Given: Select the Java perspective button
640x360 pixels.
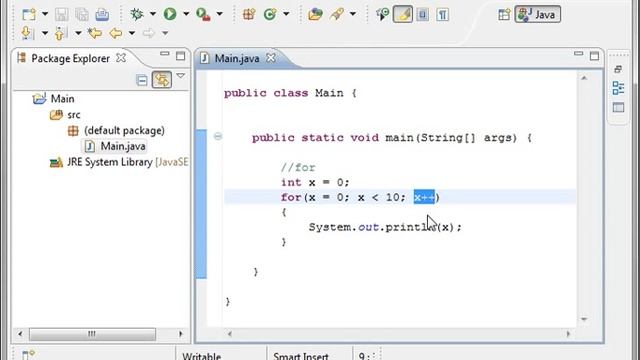Looking at the screenshot, I should coord(538,15).
